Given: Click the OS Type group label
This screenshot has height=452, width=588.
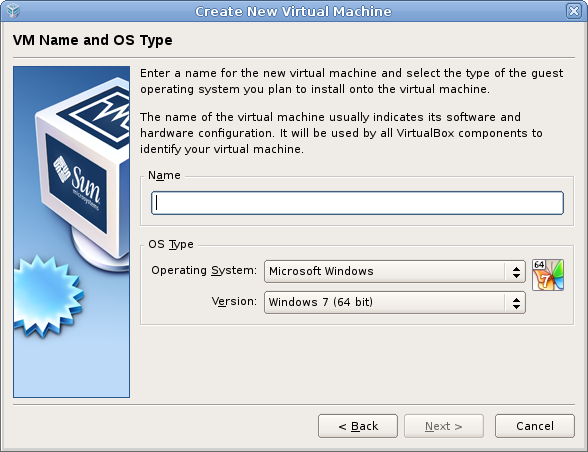Looking at the screenshot, I should click(x=171, y=244).
